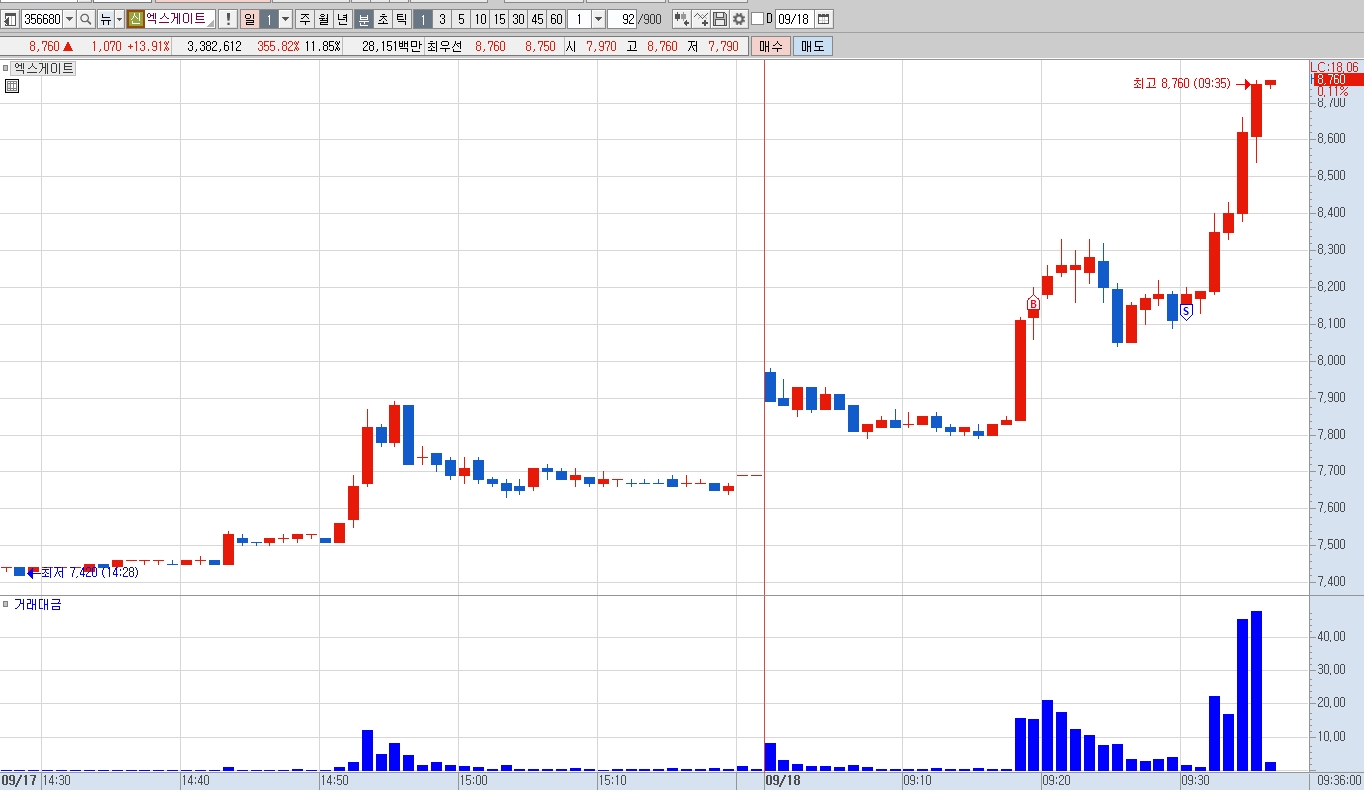Switch to the 30 minute interval
1364x790 pixels.
[518, 19]
